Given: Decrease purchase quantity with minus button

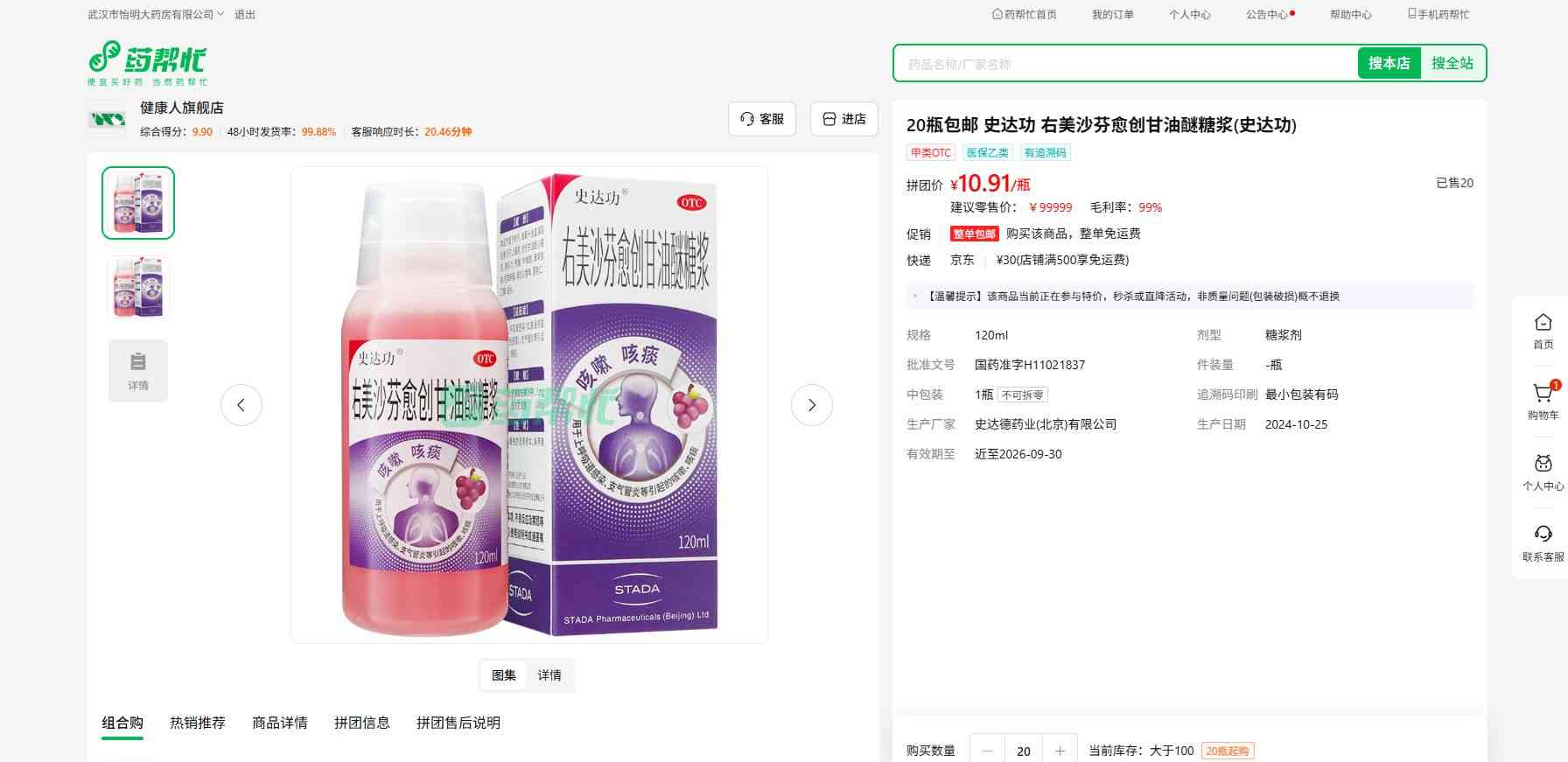Looking at the screenshot, I should tap(988, 751).
